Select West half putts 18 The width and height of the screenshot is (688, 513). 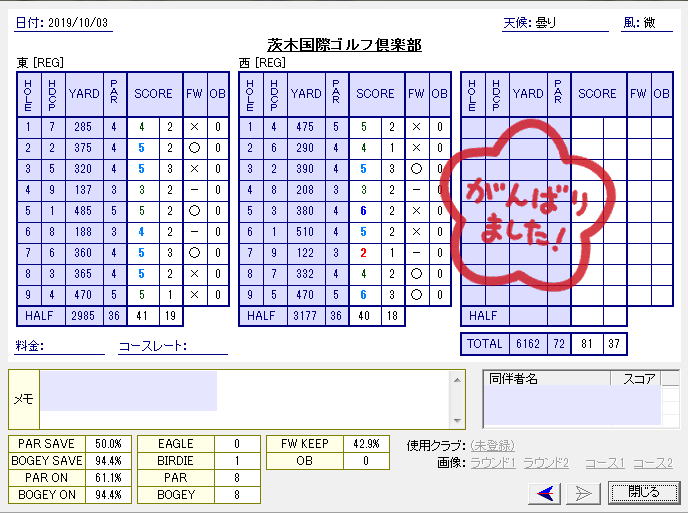pyautogui.click(x=393, y=316)
